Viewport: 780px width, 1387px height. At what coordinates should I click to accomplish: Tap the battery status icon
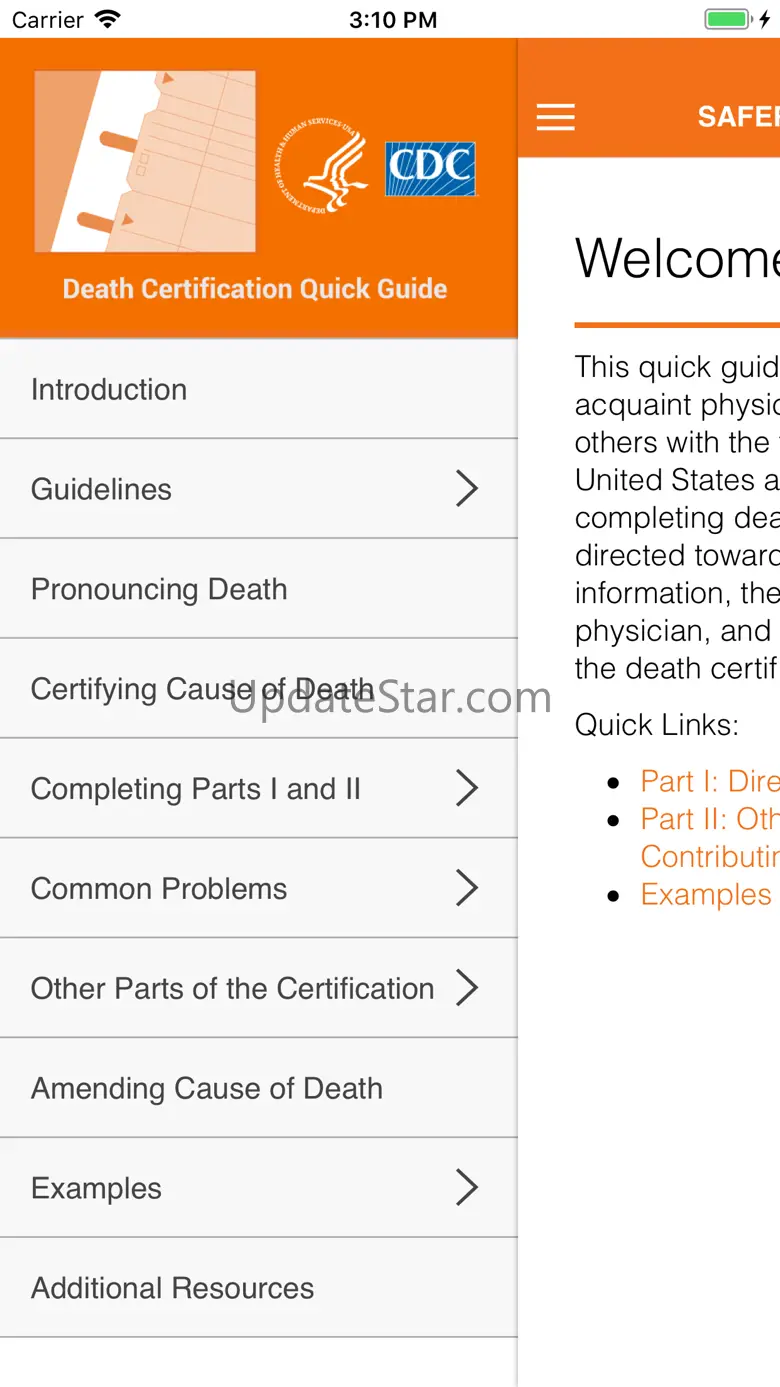tap(728, 19)
